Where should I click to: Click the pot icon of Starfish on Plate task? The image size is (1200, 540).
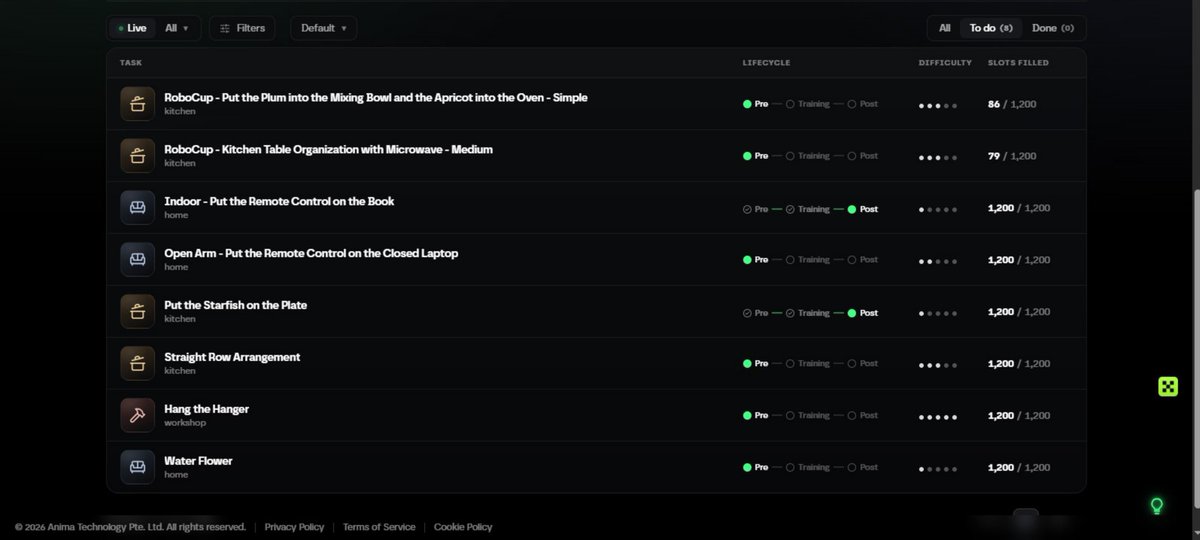click(137, 312)
